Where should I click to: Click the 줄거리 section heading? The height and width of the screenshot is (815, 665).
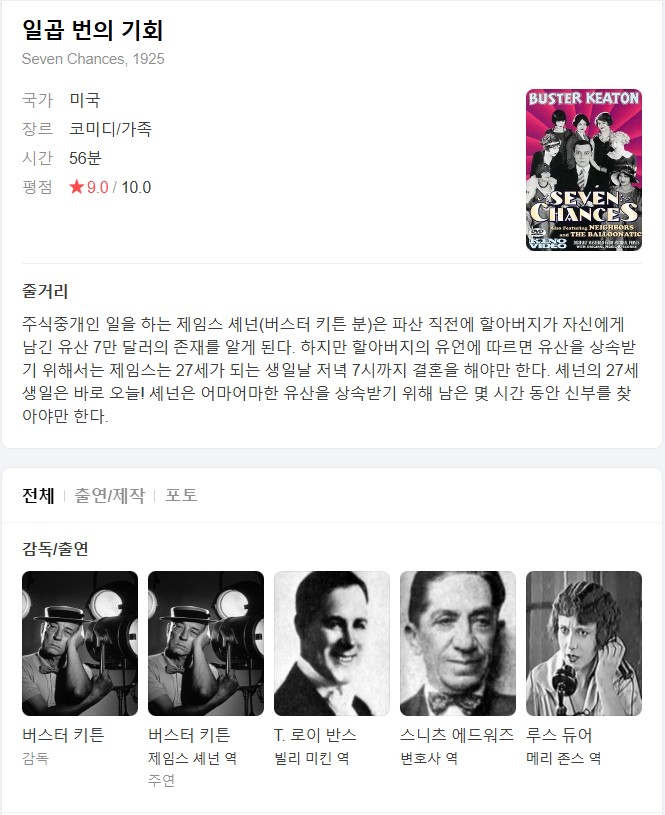click(x=45, y=291)
